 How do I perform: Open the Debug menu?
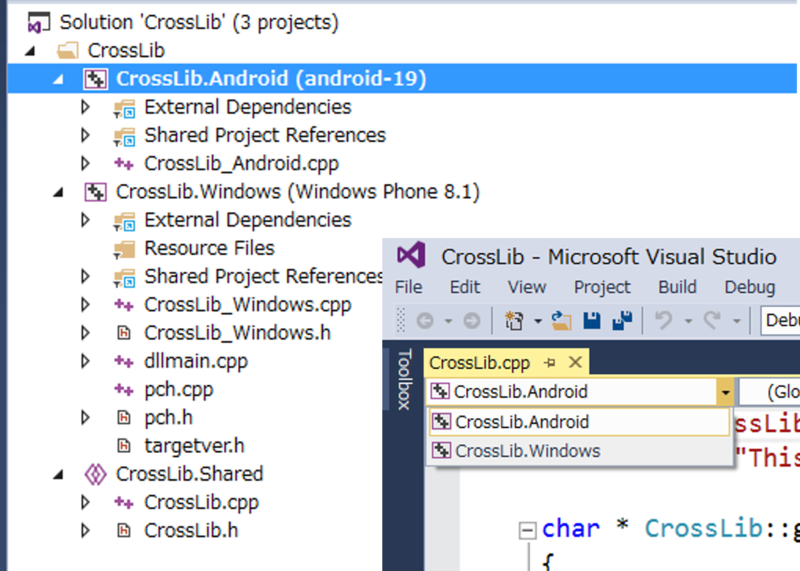[749, 287]
